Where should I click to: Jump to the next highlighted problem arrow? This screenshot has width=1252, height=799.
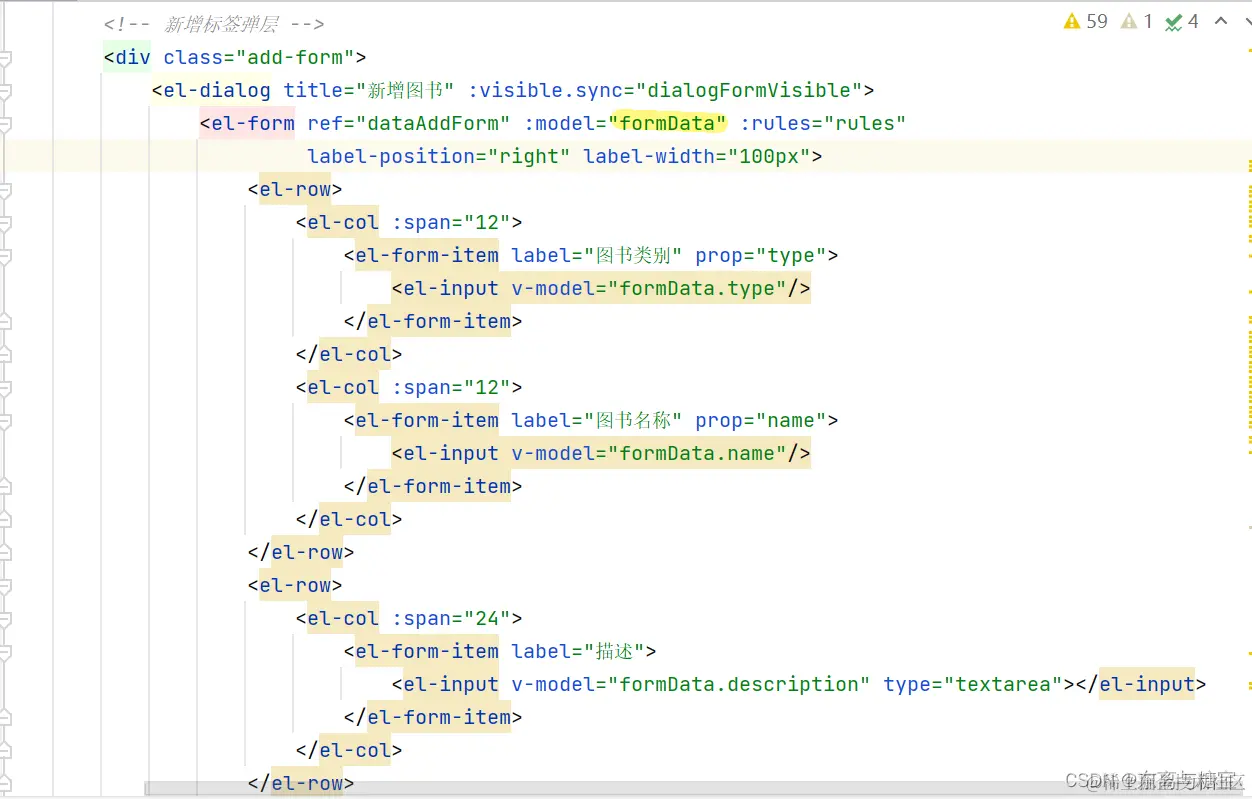pos(1249,21)
